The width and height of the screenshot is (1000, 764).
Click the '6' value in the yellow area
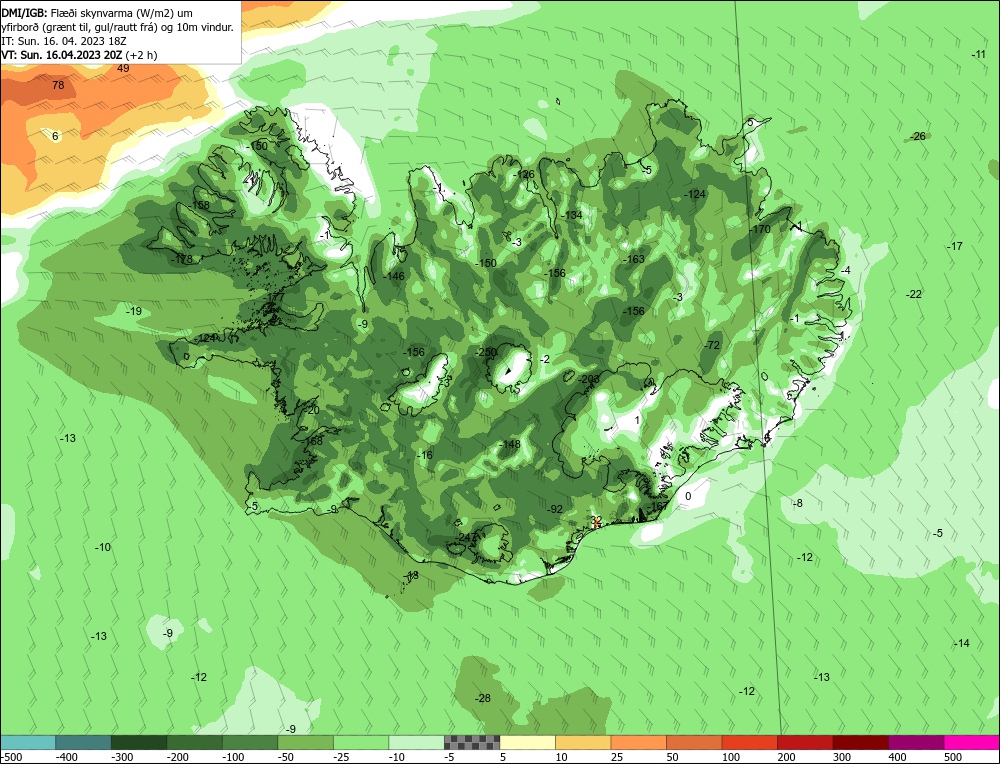coord(55,136)
